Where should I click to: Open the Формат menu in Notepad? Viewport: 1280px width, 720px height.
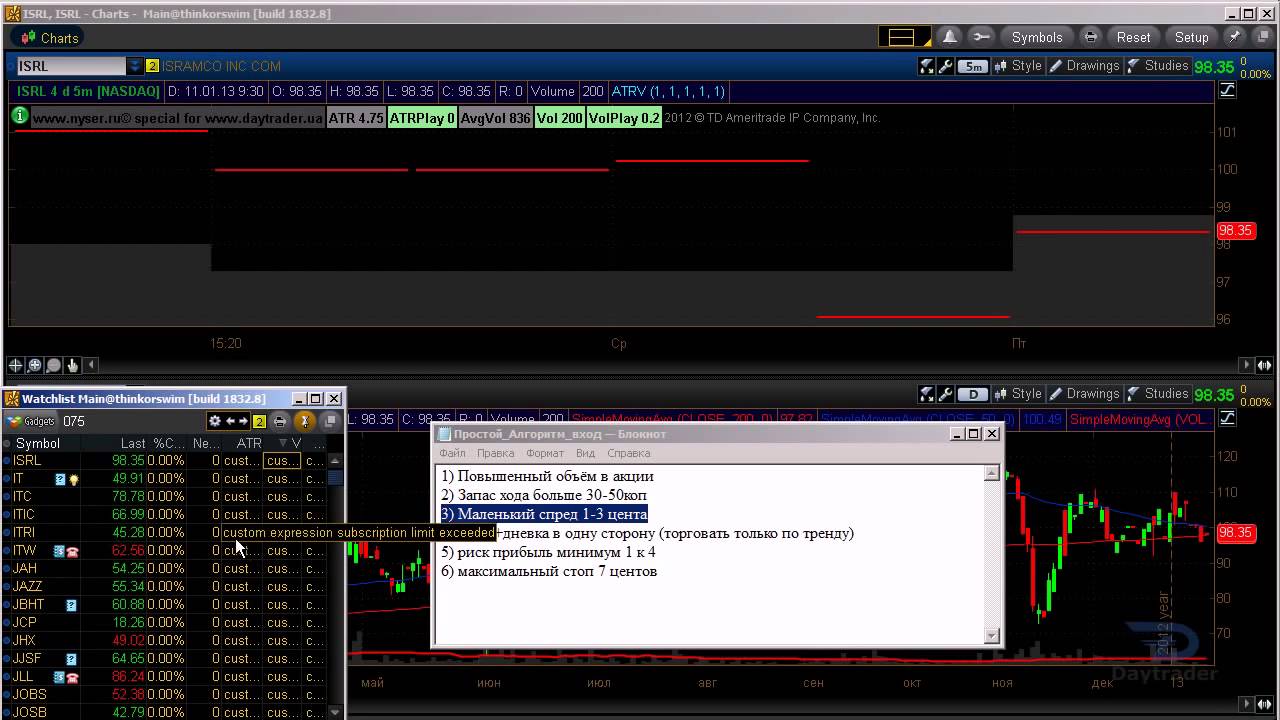(x=545, y=453)
